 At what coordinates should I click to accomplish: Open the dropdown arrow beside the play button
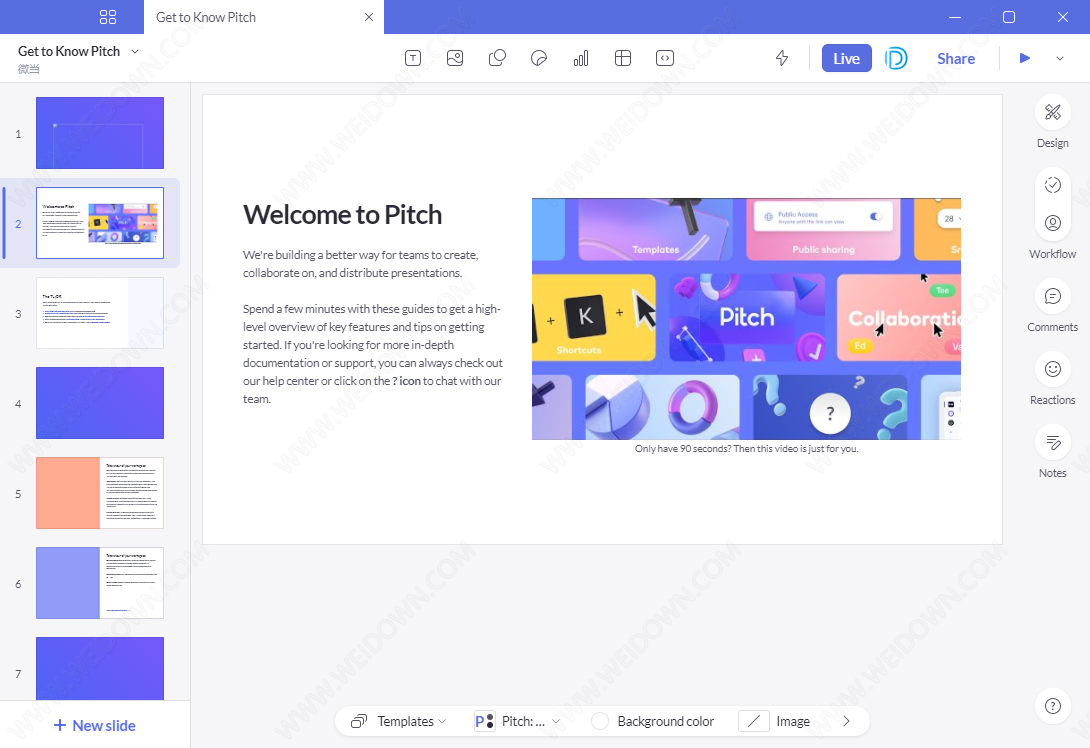[1060, 58]
